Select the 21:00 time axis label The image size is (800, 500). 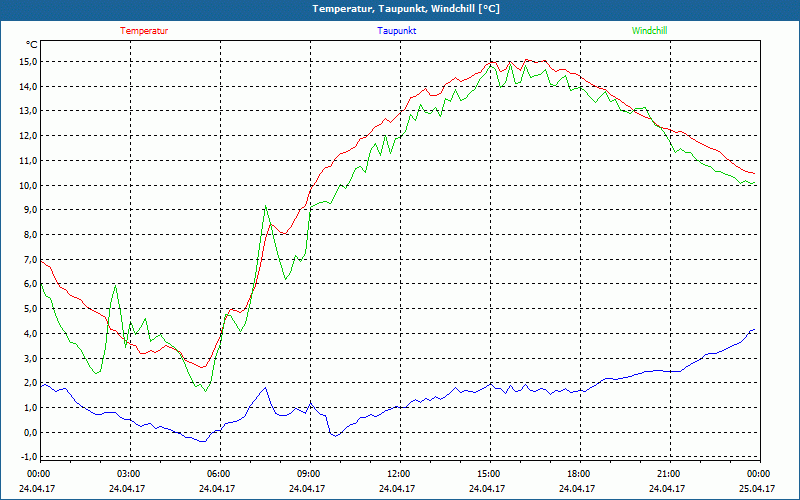(667, 474)
